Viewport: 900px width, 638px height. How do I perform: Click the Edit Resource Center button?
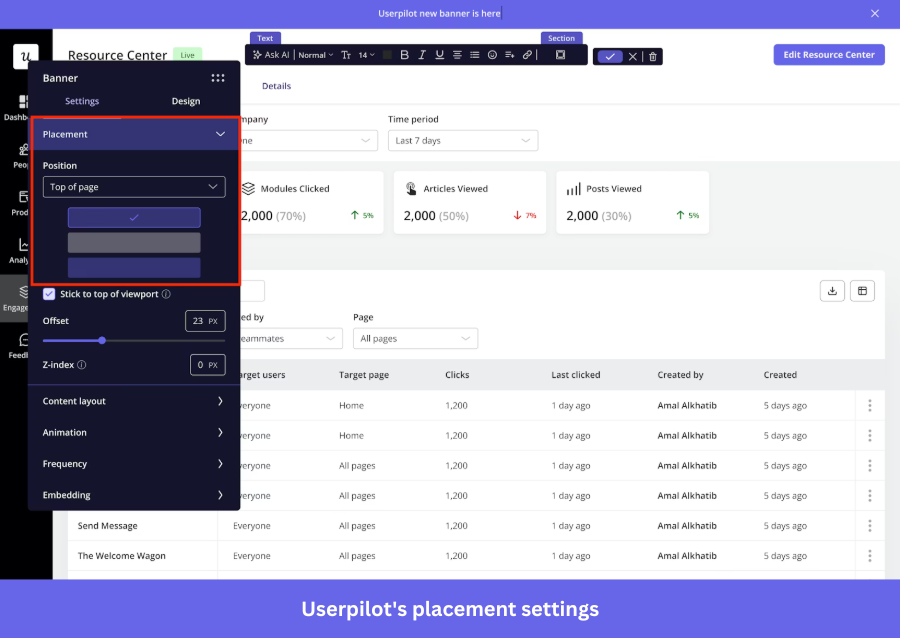tap(829, 55)
